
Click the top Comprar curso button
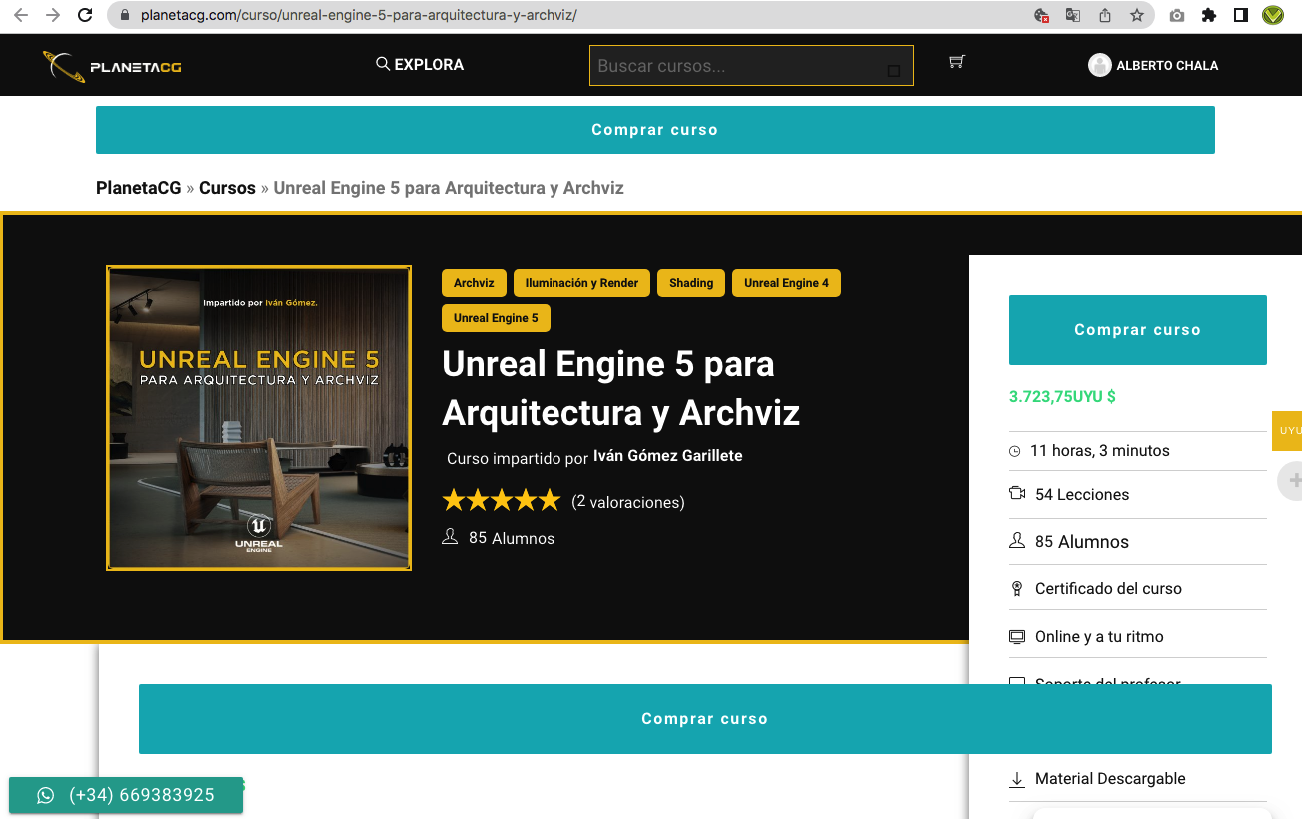pos(655,130)
